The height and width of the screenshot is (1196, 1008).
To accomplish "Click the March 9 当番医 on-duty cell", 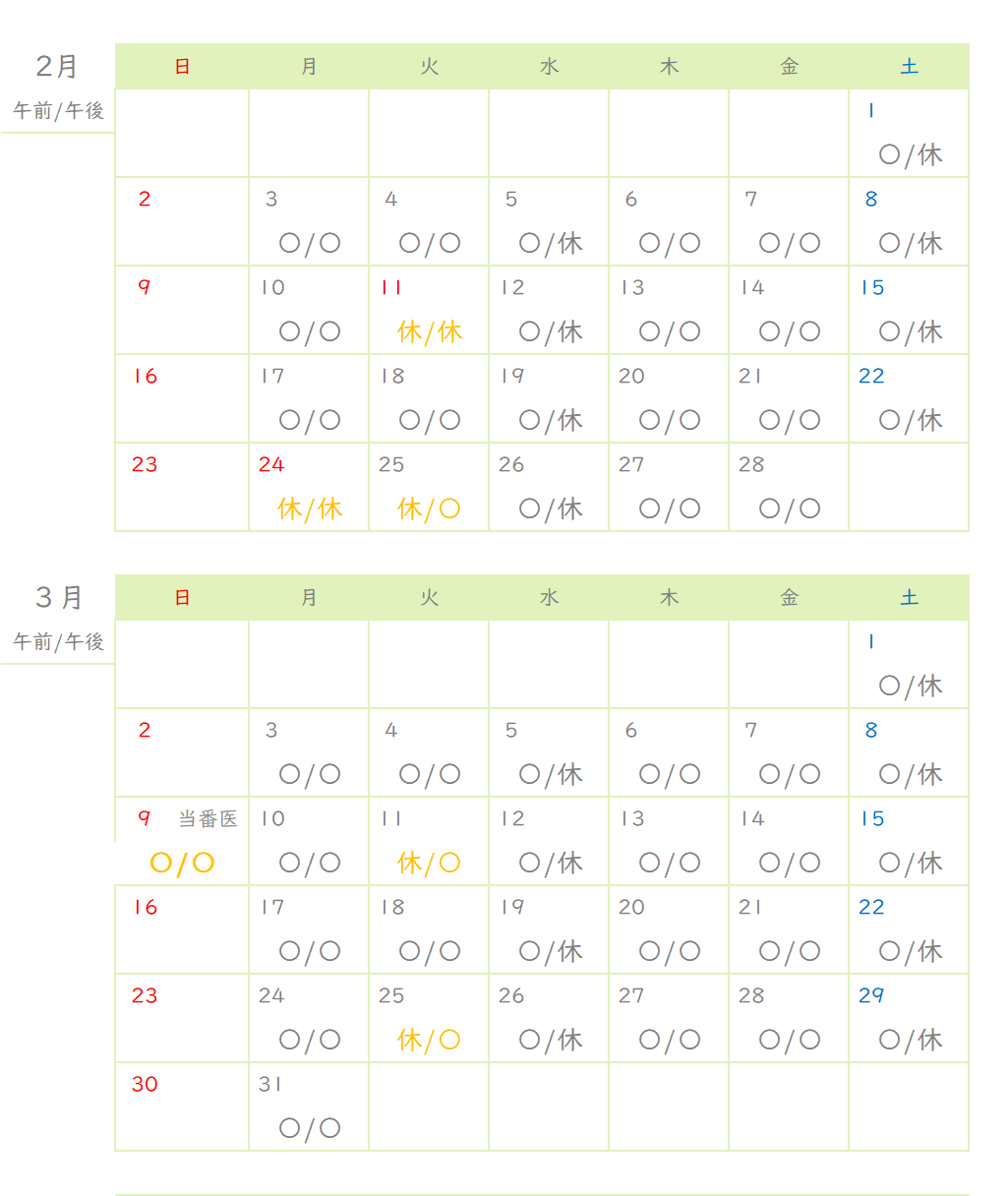I will pyautogui.click(x=182, y=841).
